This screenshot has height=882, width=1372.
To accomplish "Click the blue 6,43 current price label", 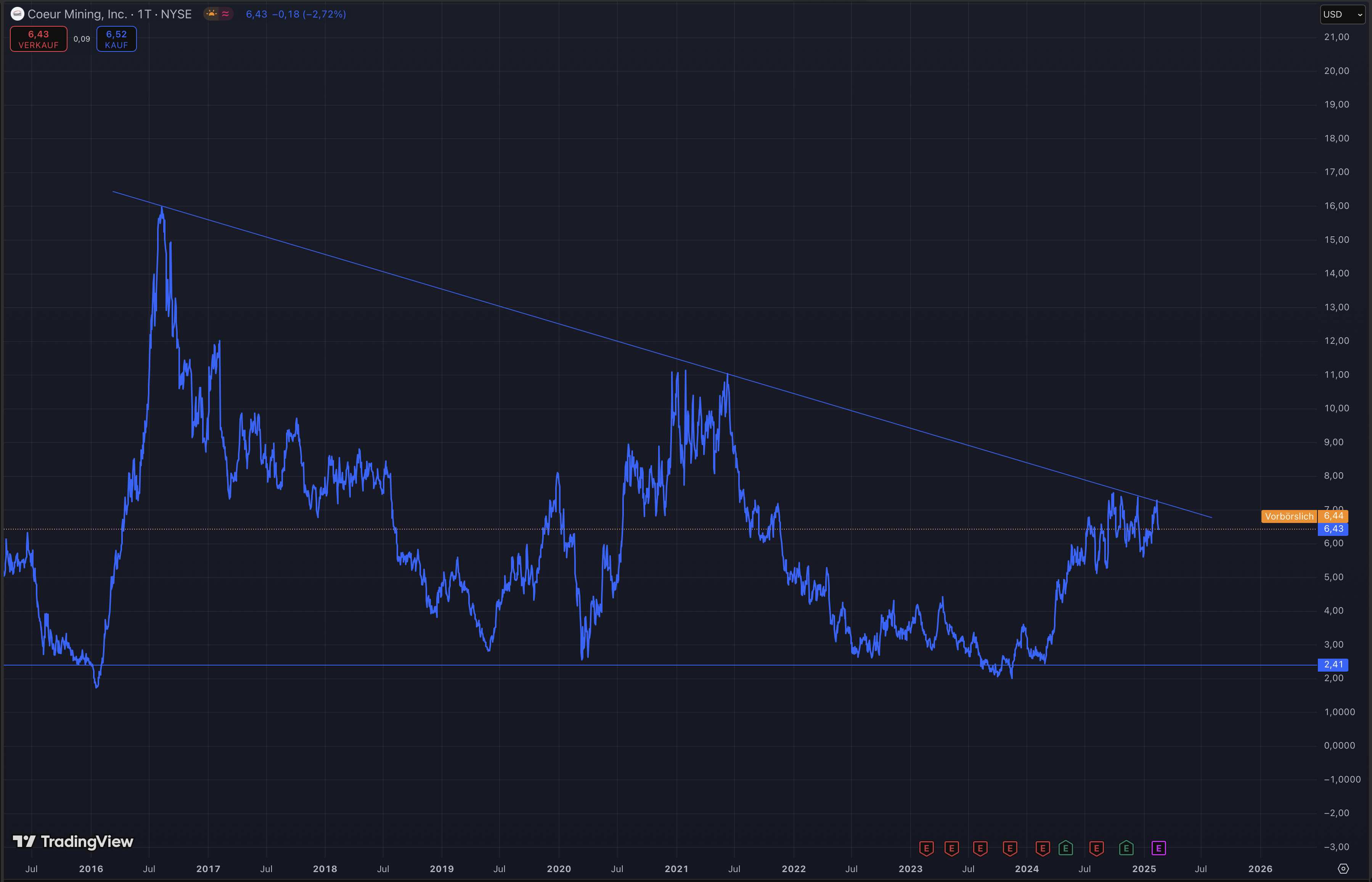I will [1333, 529].
